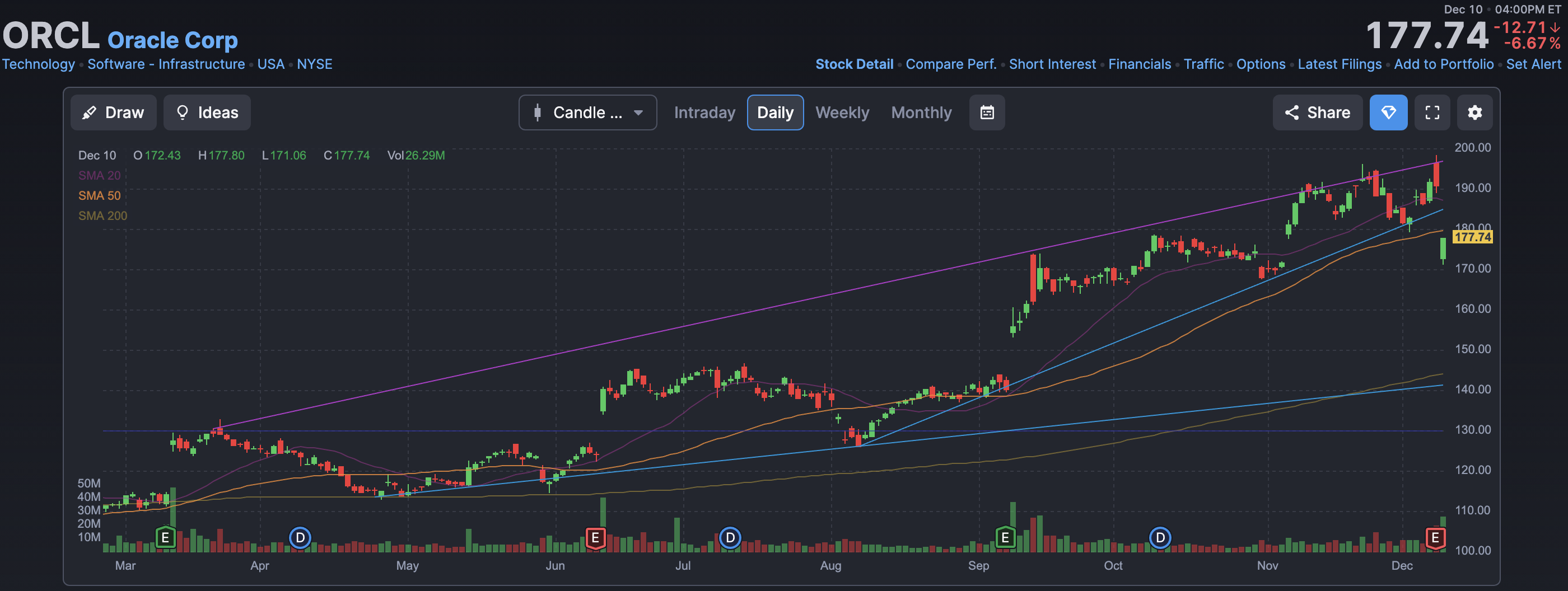The height and width of the screenshot is (591, 1568).
Task: Click the share icon on Share button
Action: point(1292,112)
